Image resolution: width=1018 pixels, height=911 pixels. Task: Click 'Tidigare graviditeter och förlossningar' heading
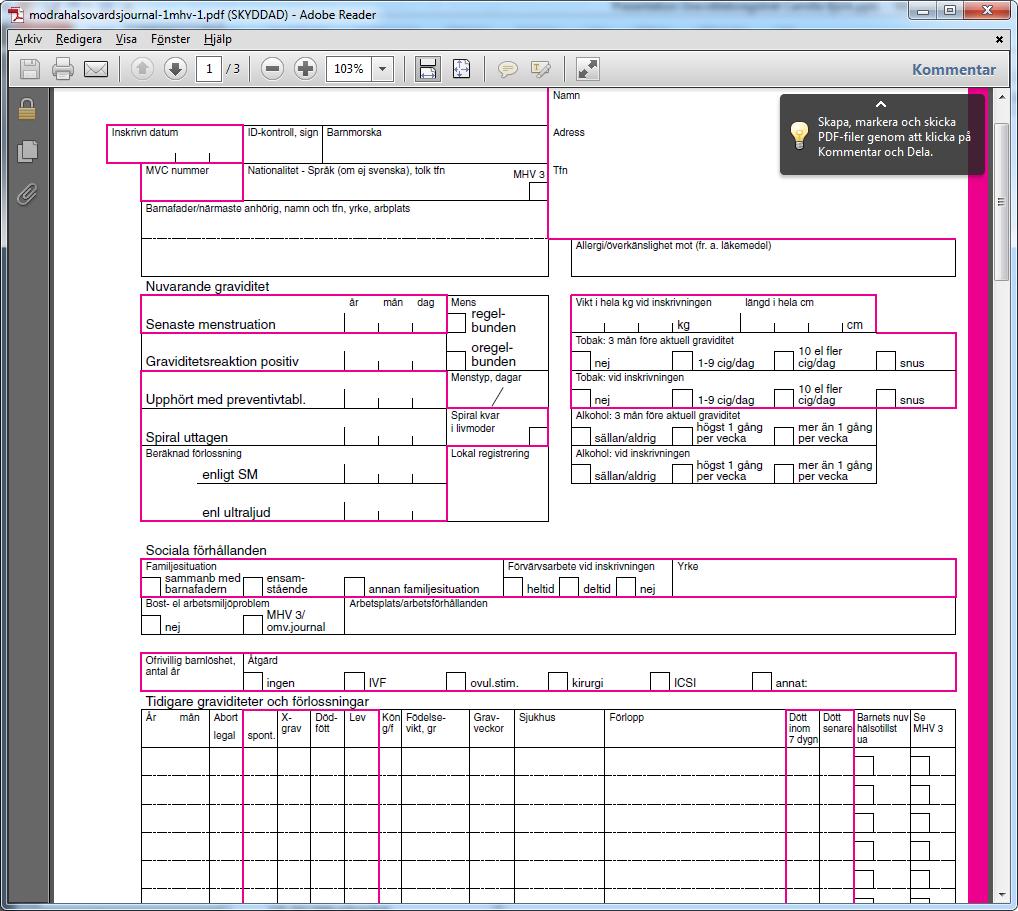[x=257, y=701]
